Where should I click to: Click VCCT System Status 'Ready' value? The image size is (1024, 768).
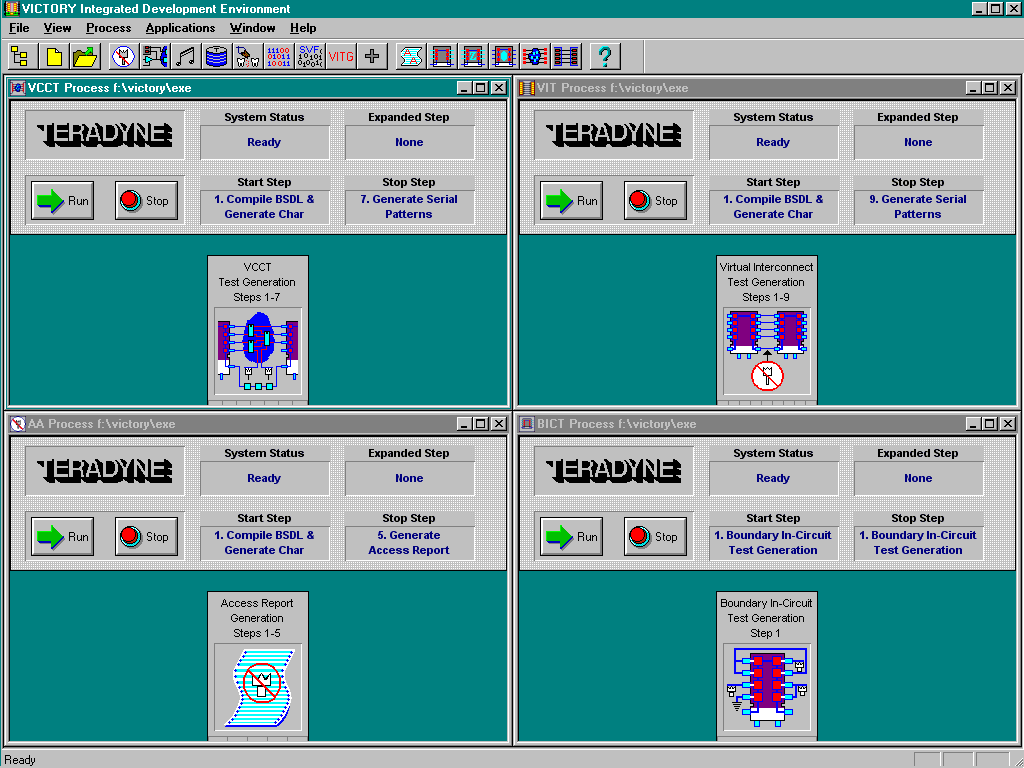coord(264,142)
